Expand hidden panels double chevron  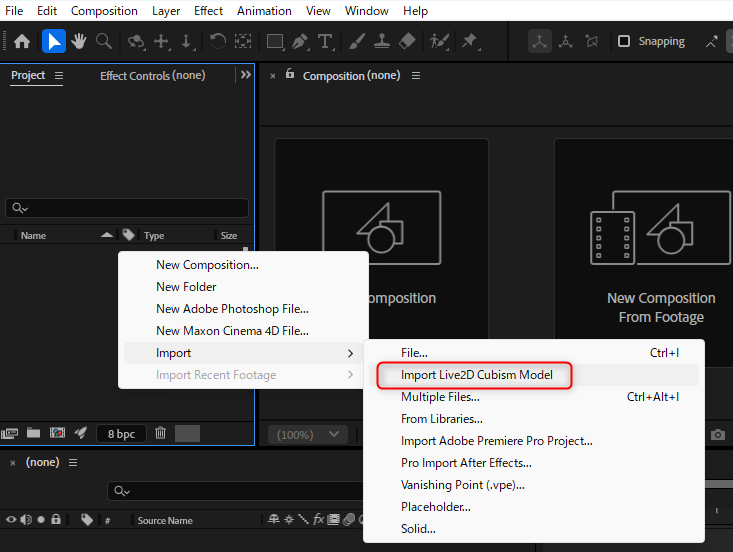pyautogui.click(x=245, y=75)
